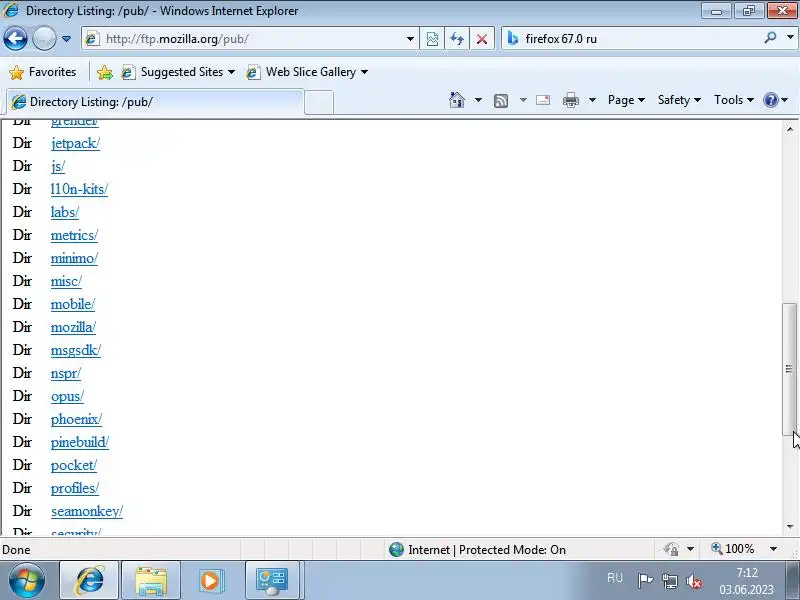The height and width of the screenshot is (600, 800).
Task: Open the l10n-kits/ directory link
Action: click(79, 189)
